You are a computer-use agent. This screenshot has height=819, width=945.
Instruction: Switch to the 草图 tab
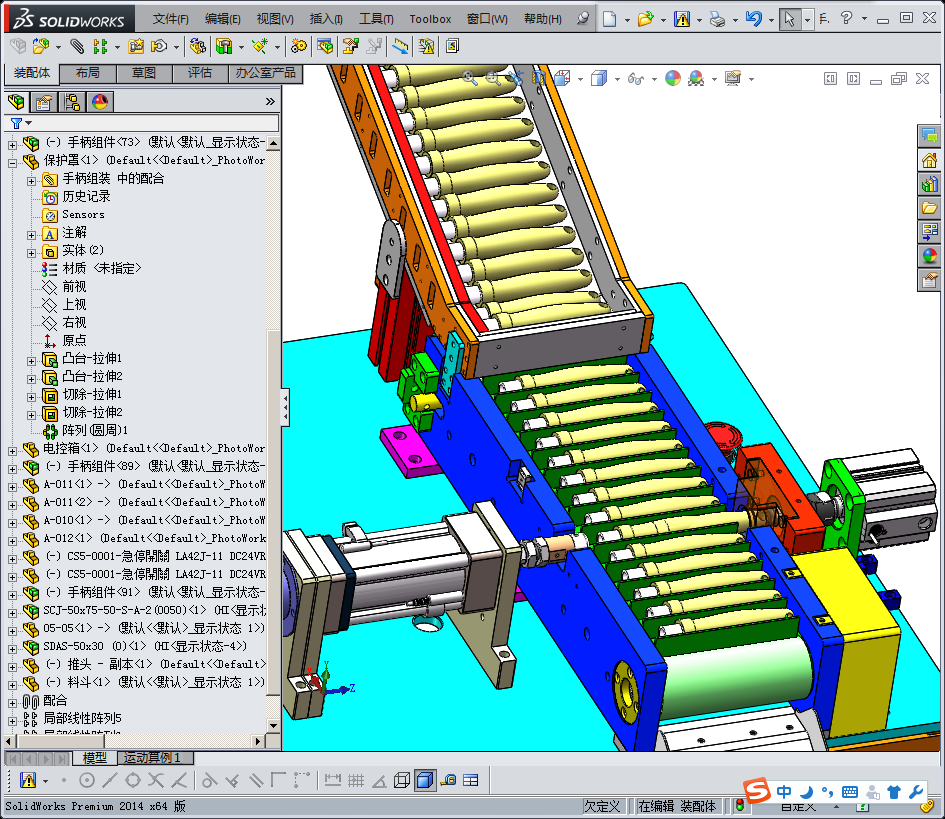pos(144,73)
